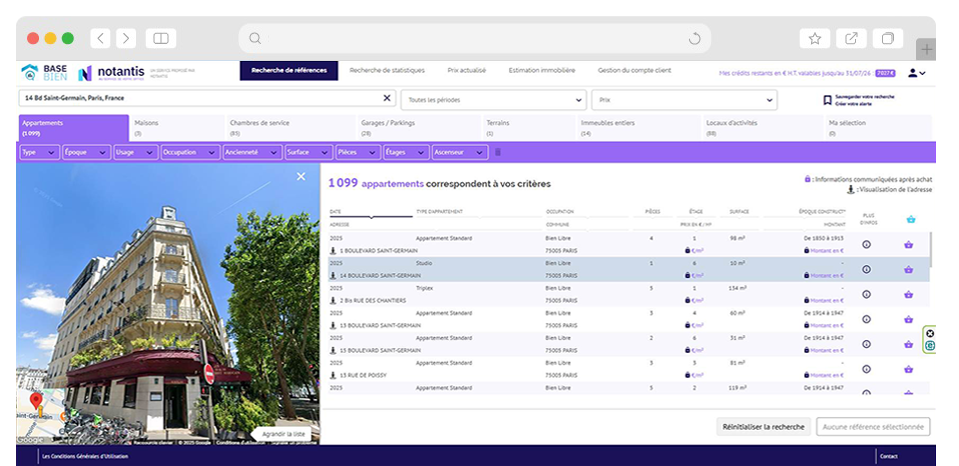The height and width of the screenshot is (466, 959).
Task: Click Réinitialiser la recherche button
Action: 763,427
